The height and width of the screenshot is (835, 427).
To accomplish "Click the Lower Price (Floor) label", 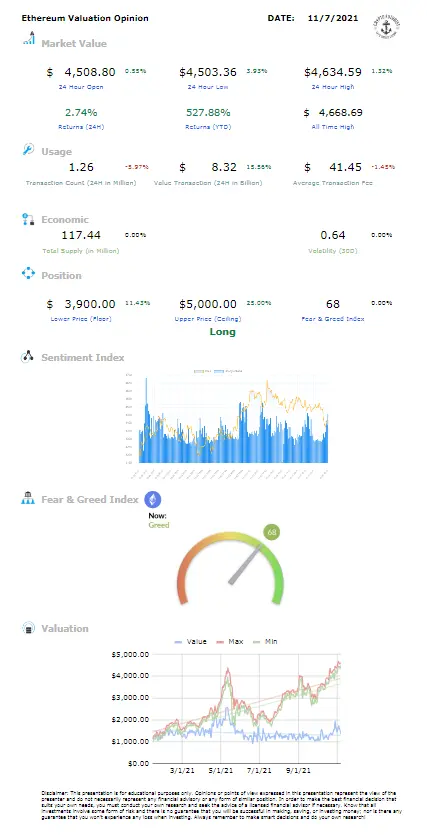I will pyautogui.click(x=81, y=319).
